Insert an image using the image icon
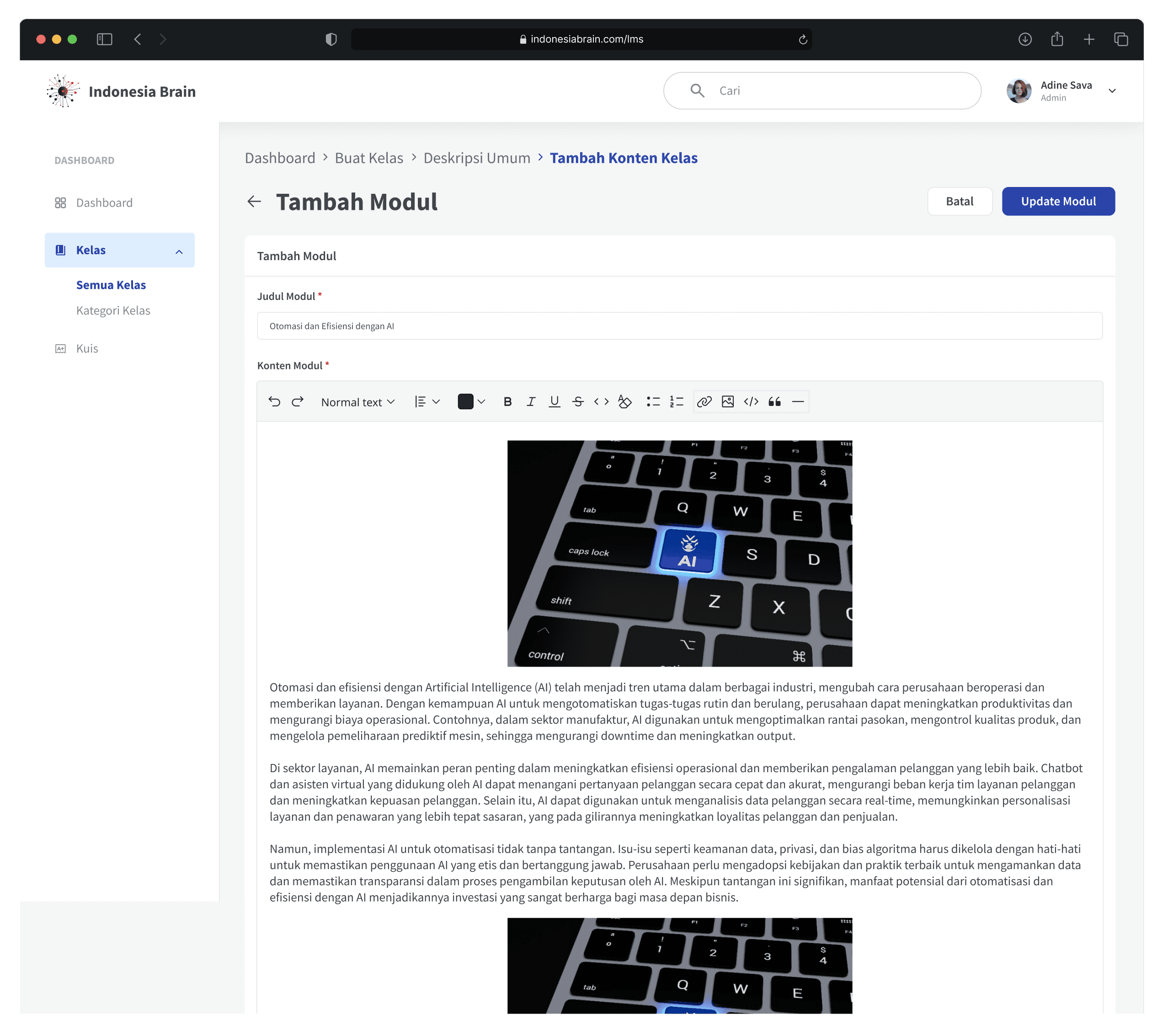 click(x=727, y=402)
